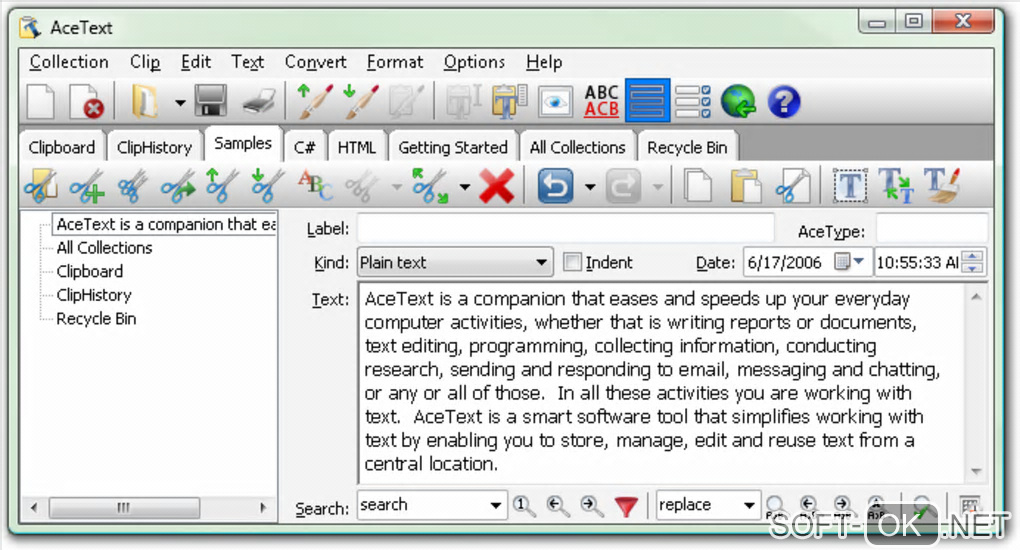The image size is (1020, 550).
Task: Click the brush with green down arrow icon
Action: (x=360, y=101)
